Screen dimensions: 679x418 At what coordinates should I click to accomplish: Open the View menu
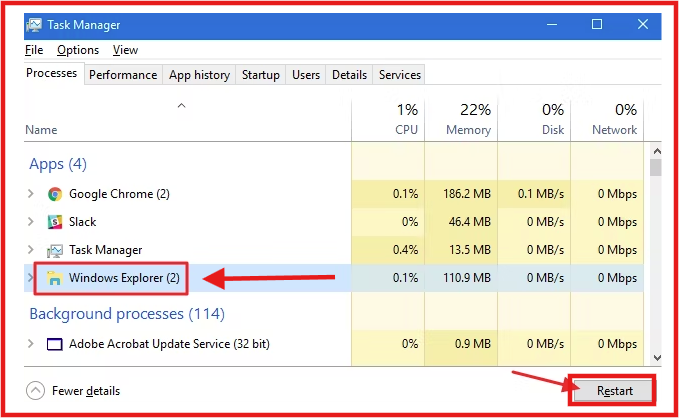pyautogui.click(x=126, y=50)
